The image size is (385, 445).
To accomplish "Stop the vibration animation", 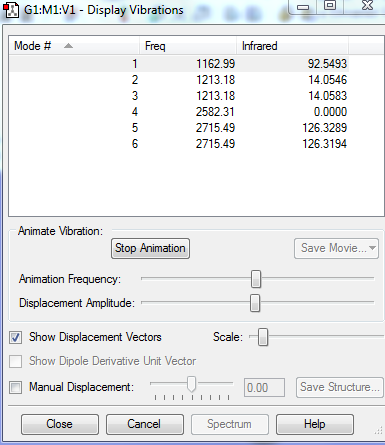I will 150,248.
